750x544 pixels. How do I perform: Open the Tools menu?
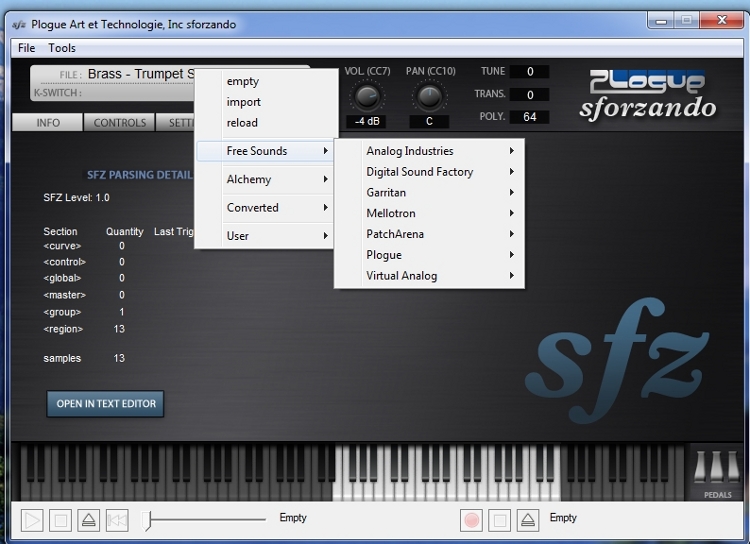62,48
